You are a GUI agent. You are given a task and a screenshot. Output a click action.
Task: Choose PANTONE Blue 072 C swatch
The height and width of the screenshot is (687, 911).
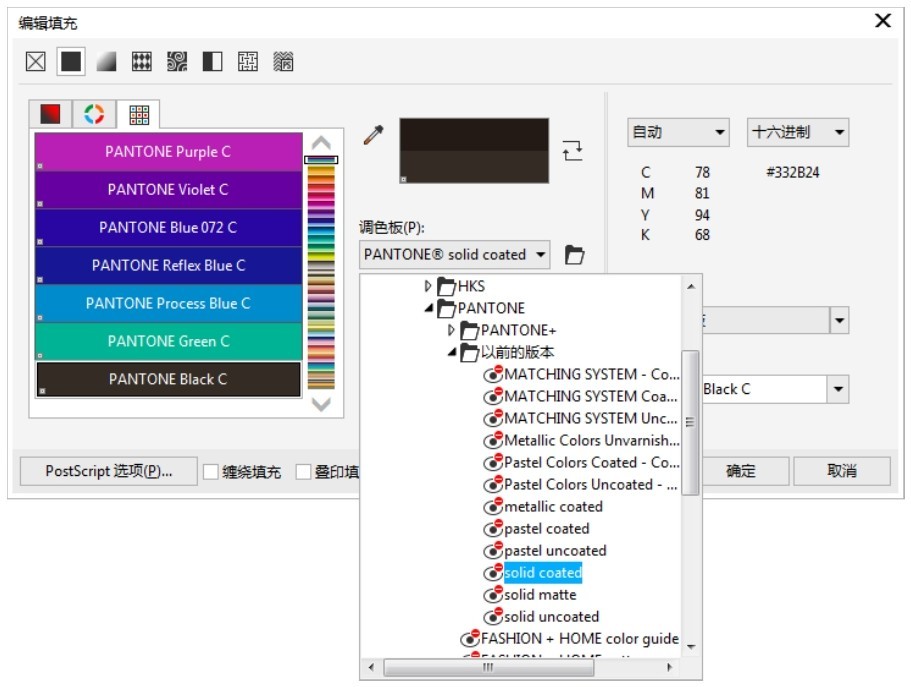coord(168,227)
